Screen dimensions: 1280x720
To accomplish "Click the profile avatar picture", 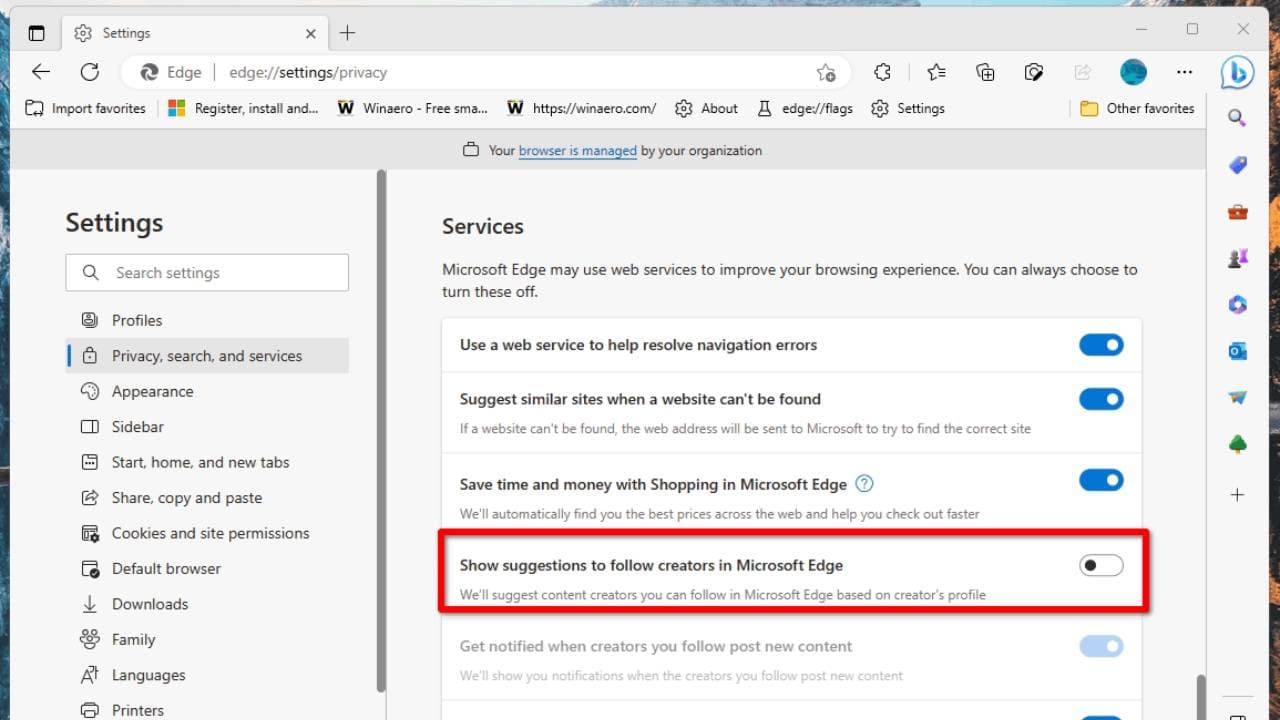I will pyautogui.click(x=1133, y=72).
